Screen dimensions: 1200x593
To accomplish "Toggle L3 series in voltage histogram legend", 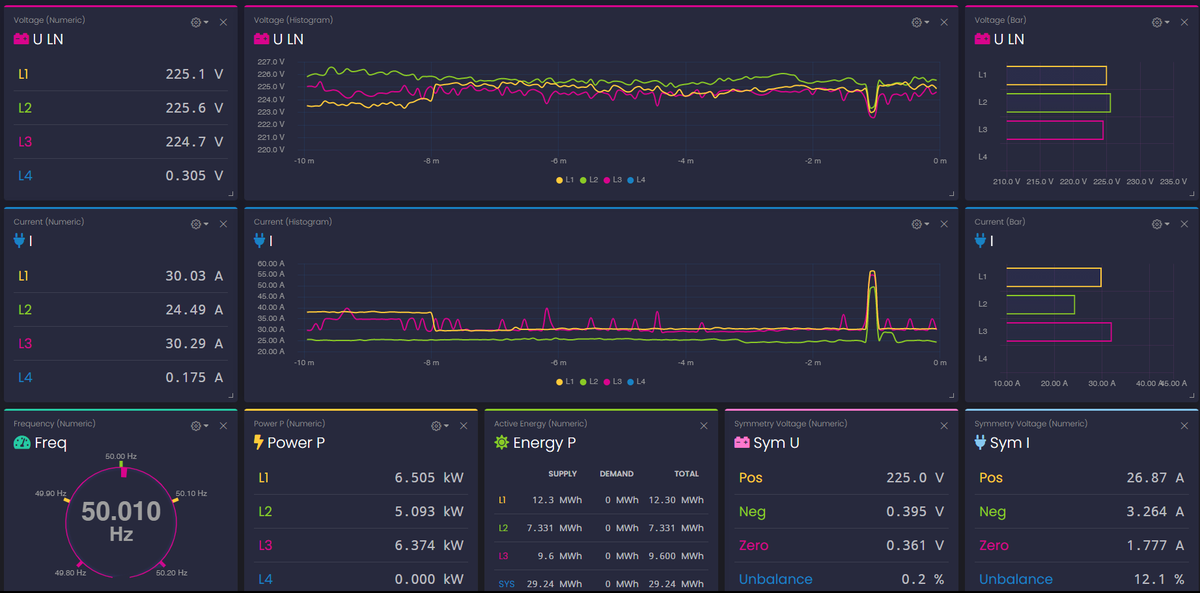I will (614, 180).
